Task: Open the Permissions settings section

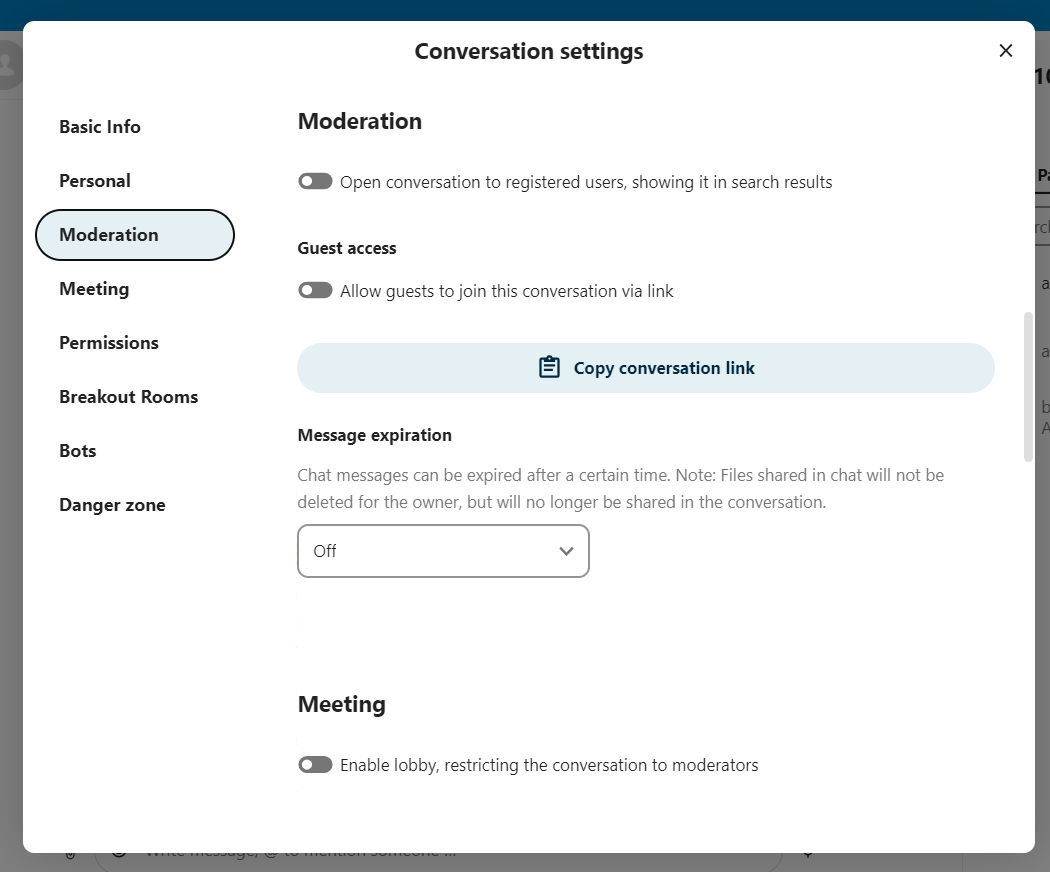Action: point(109,343)
